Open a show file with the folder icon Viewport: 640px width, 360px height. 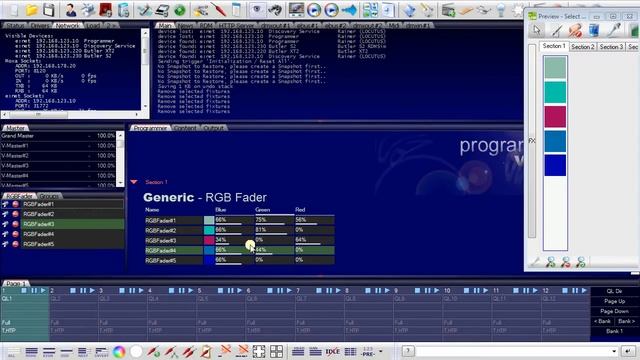(x=31, y=10)
